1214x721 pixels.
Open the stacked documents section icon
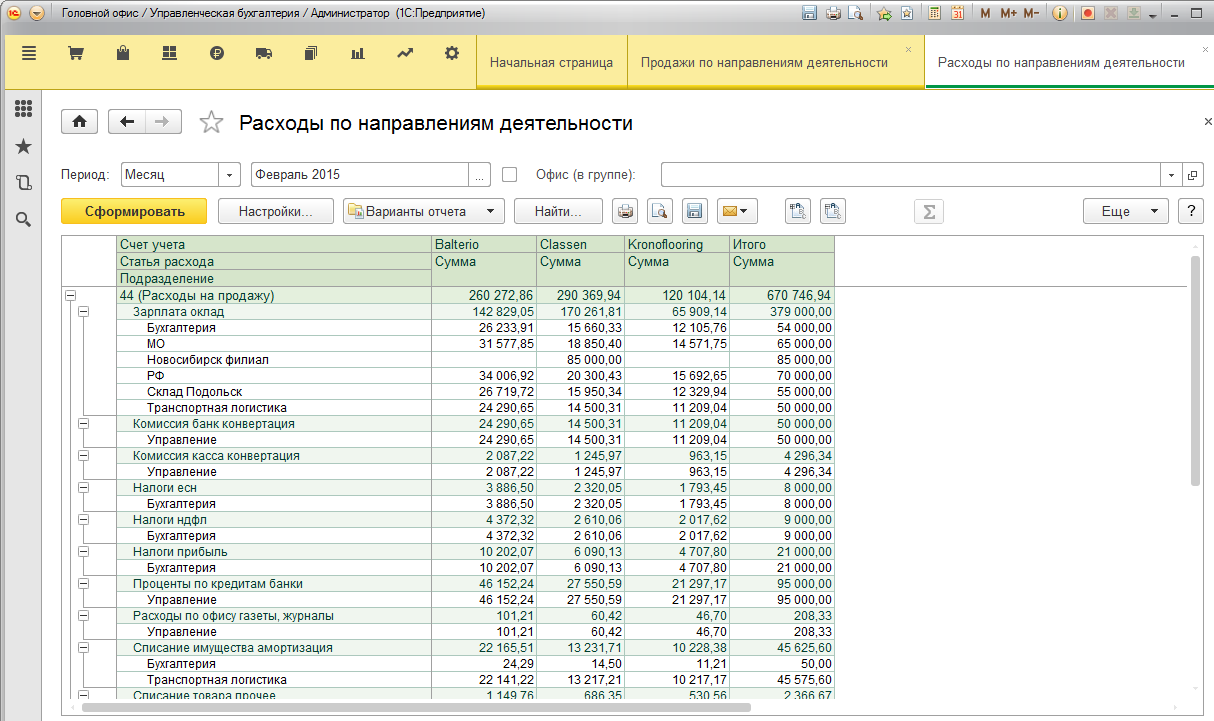311,54
